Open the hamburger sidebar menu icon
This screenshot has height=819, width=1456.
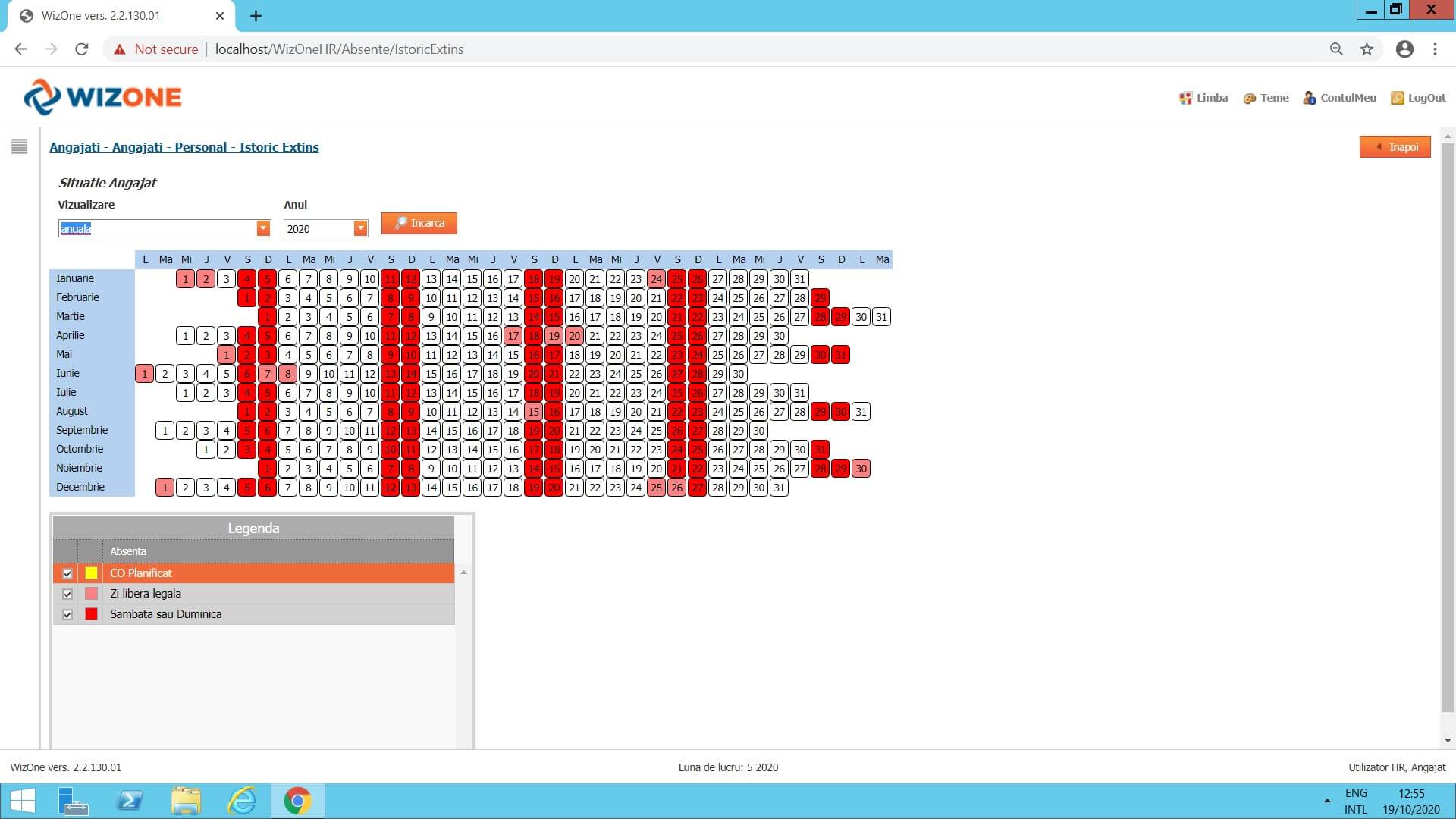click(x=20, y=146)
